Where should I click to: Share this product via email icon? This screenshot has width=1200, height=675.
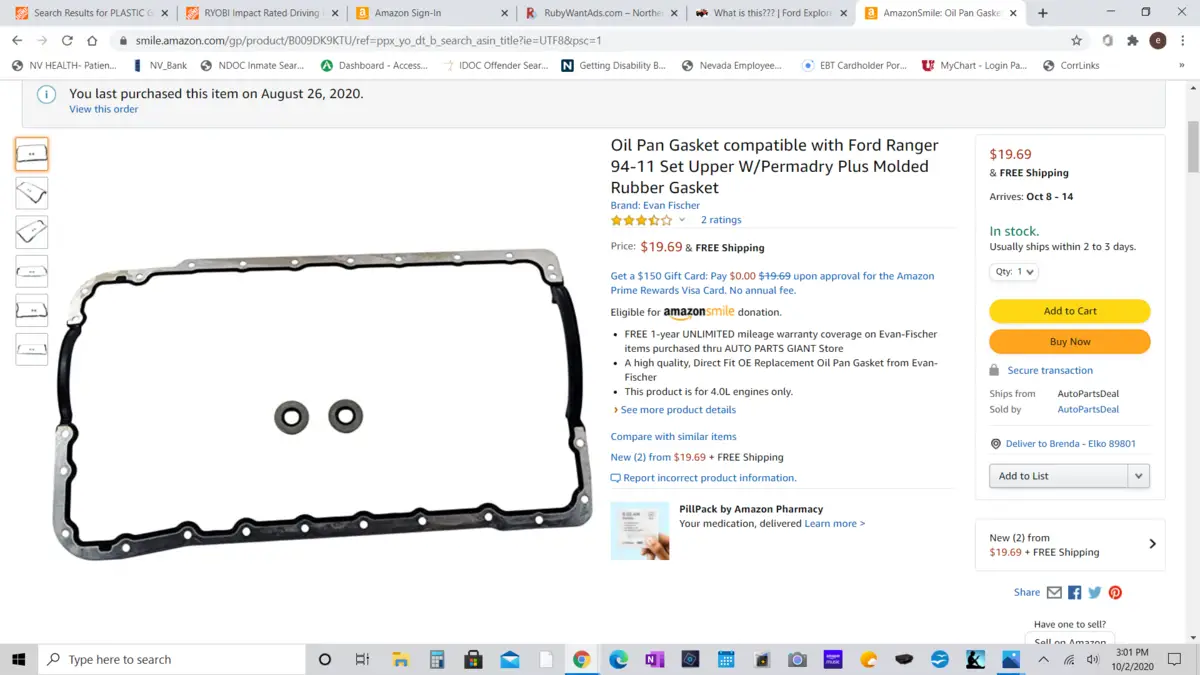1054,592
